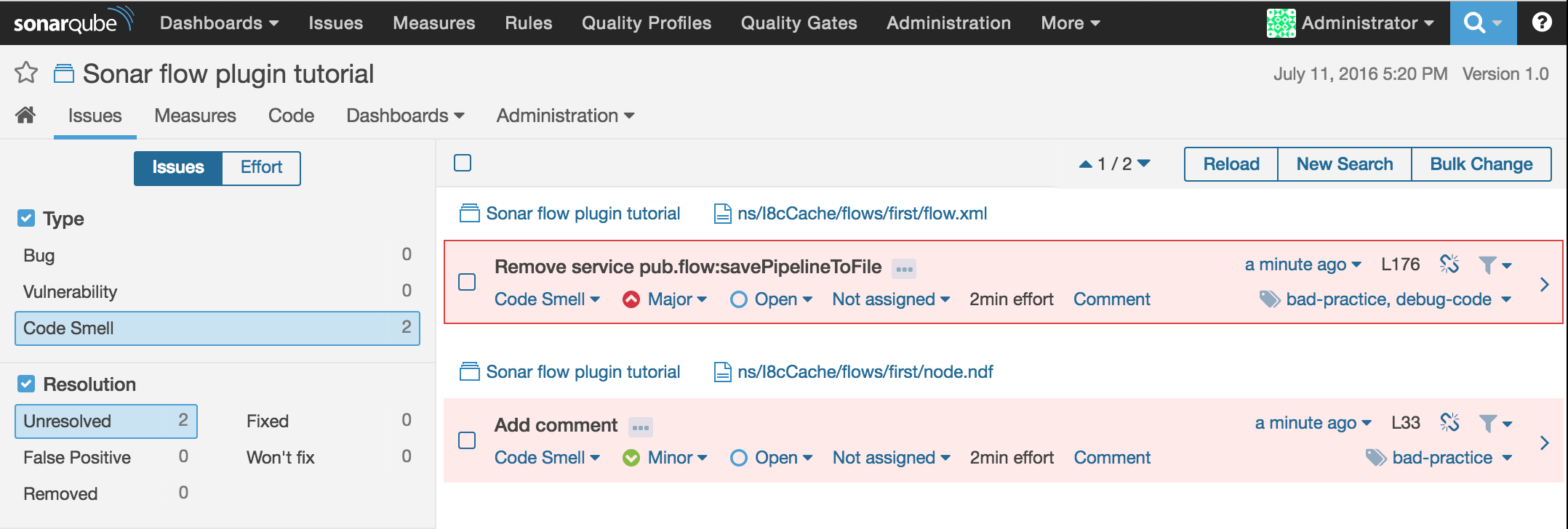Screen dimensions: 1568x529
Task: Switch facet display to Effort
Action: tap(261, 168)
